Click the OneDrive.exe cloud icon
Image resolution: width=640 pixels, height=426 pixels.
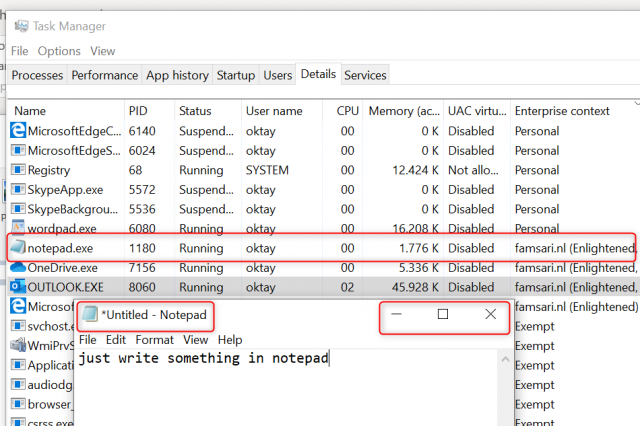(18, 267)
